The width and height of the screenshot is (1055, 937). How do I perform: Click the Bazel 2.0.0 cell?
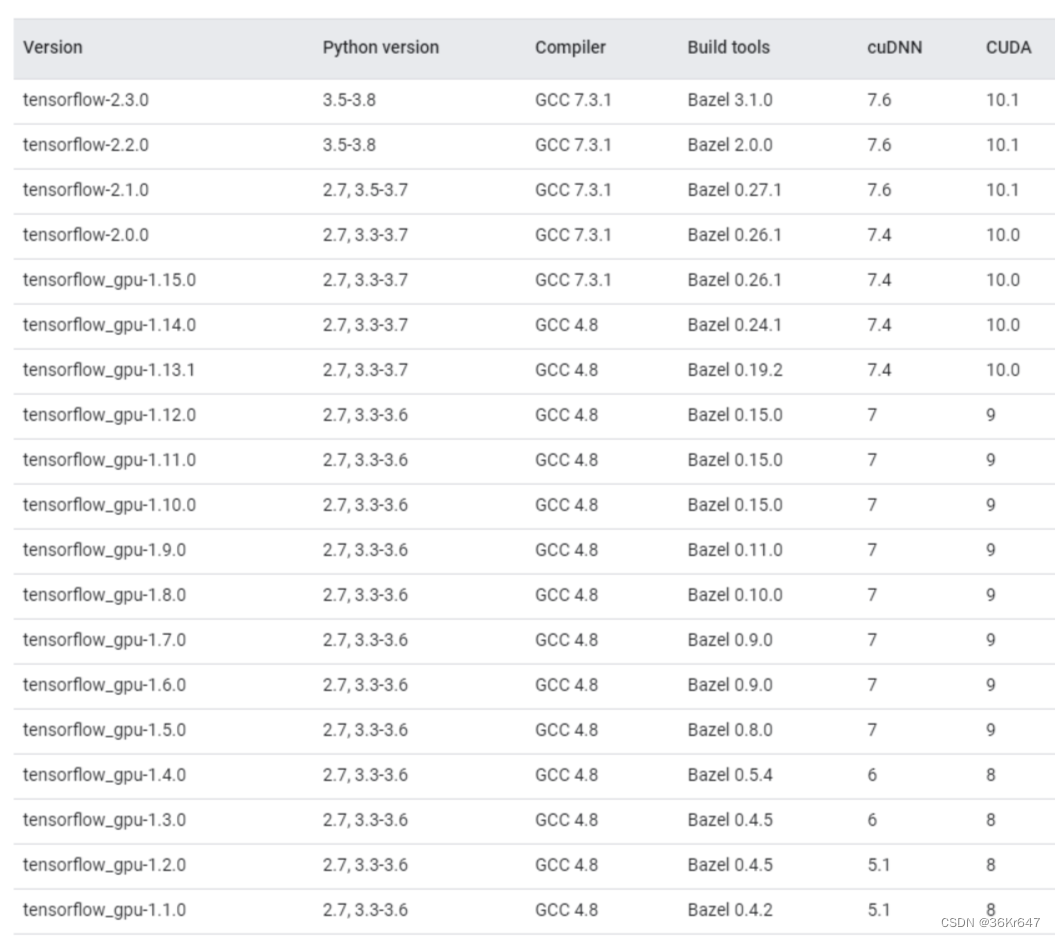click(x=730, y=145)
